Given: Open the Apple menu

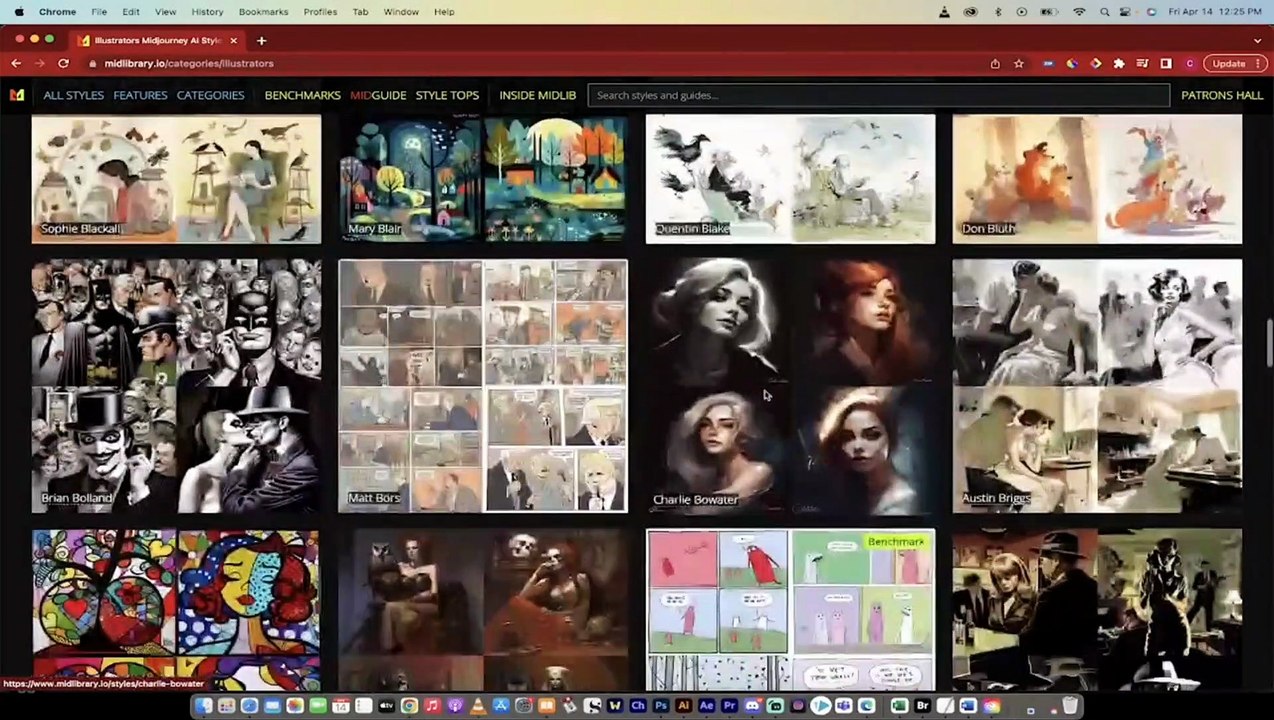Looking at the screenshot, I should coord(19,11).
